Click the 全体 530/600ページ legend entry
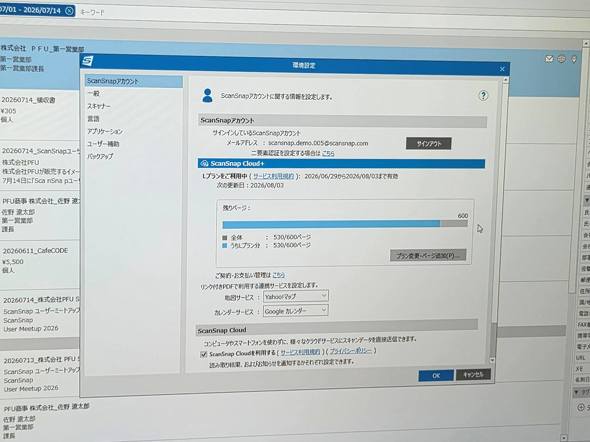 [267, 237]
